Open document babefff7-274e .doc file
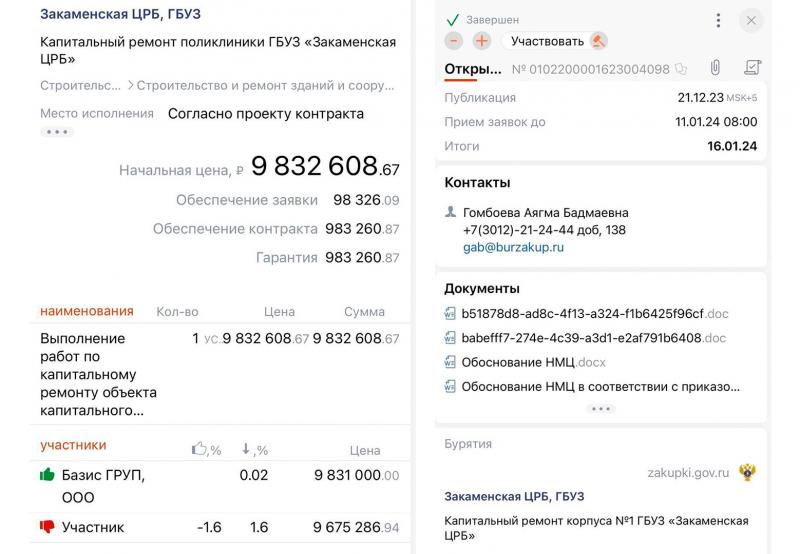Screen dimensions: 800x554 [593, 338]
